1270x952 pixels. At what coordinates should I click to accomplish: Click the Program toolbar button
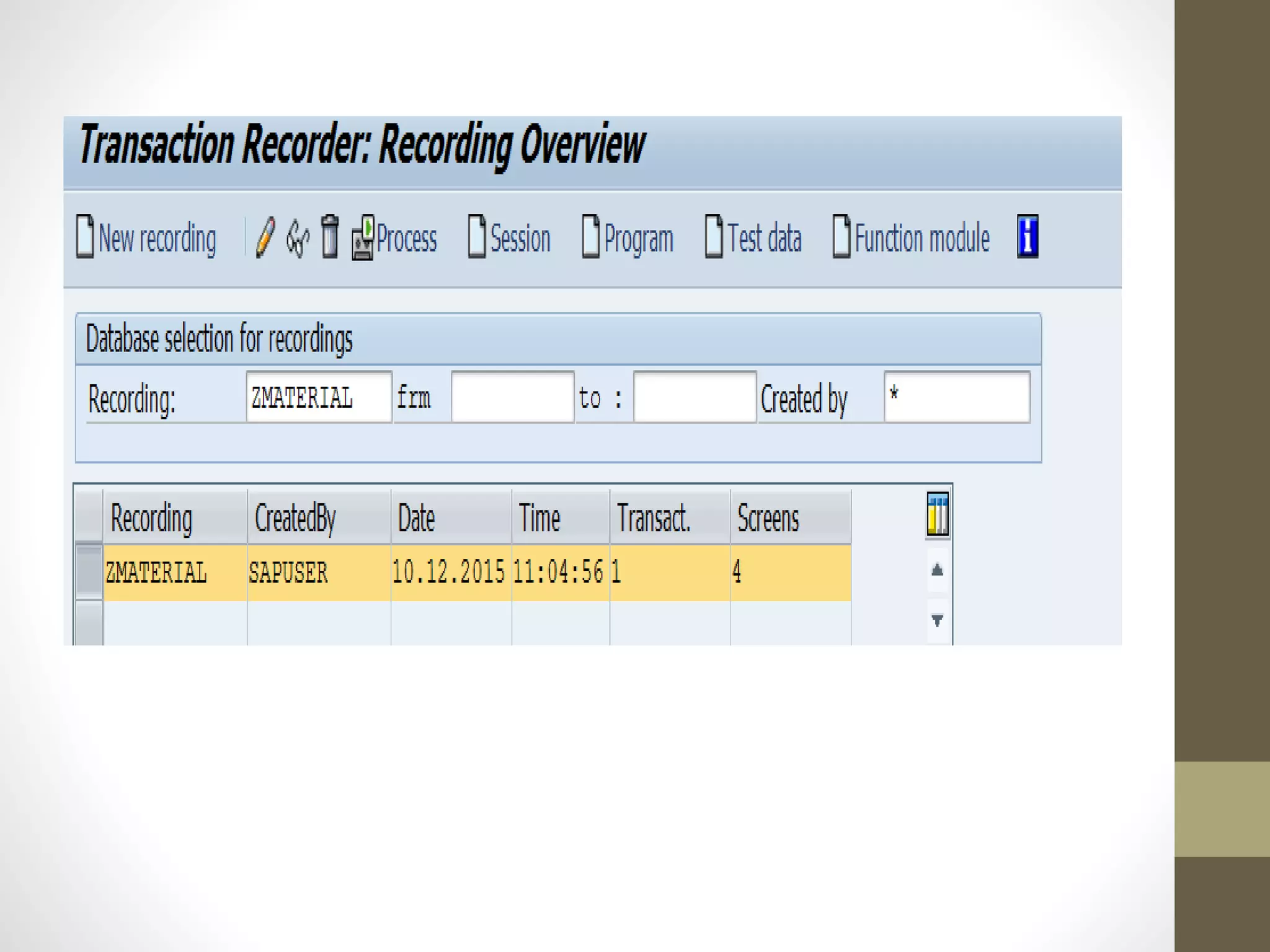pyautogui.click(x=628, y=238)
